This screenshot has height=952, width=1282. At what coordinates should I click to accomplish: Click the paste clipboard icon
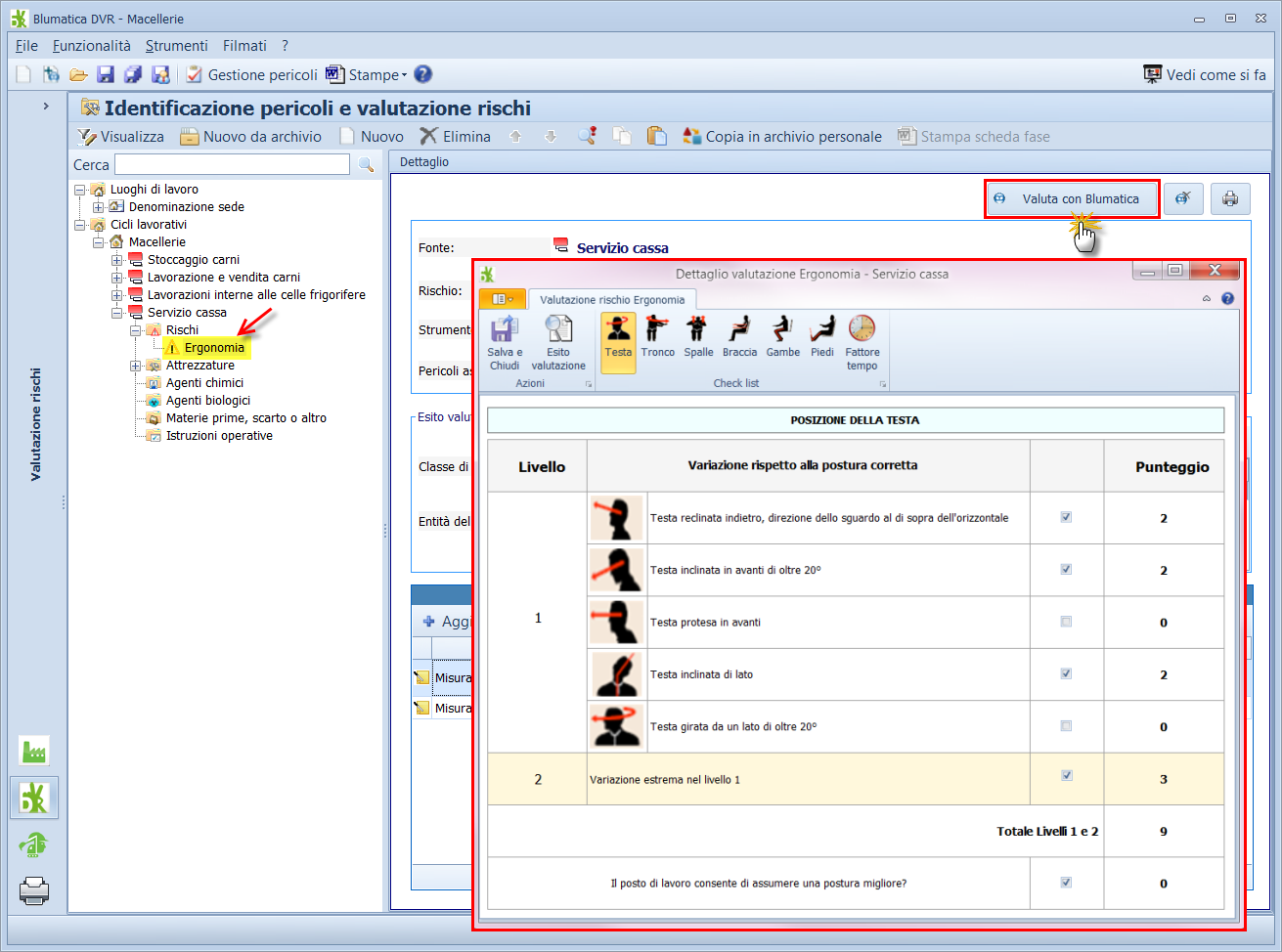point(657,136)
